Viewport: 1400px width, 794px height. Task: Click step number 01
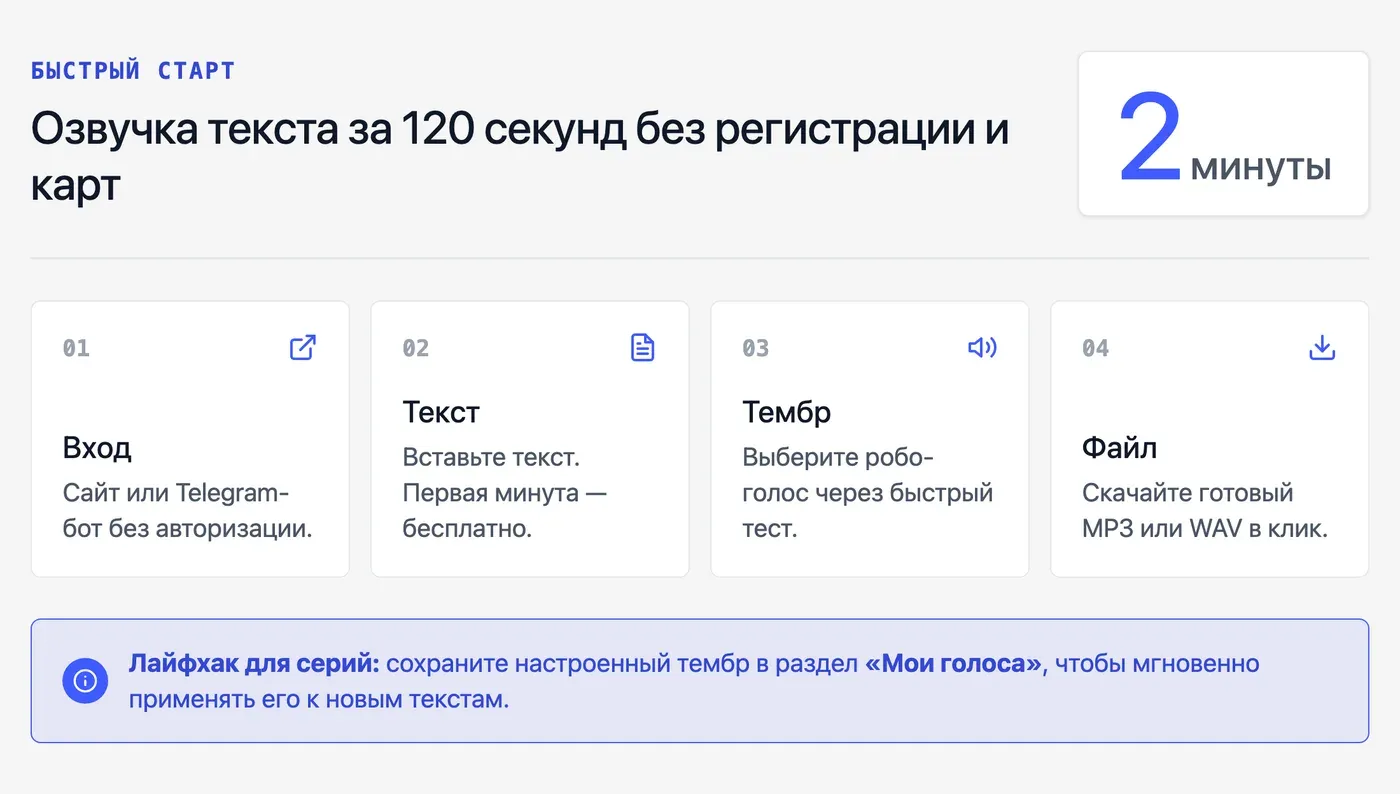click(76, 348)
